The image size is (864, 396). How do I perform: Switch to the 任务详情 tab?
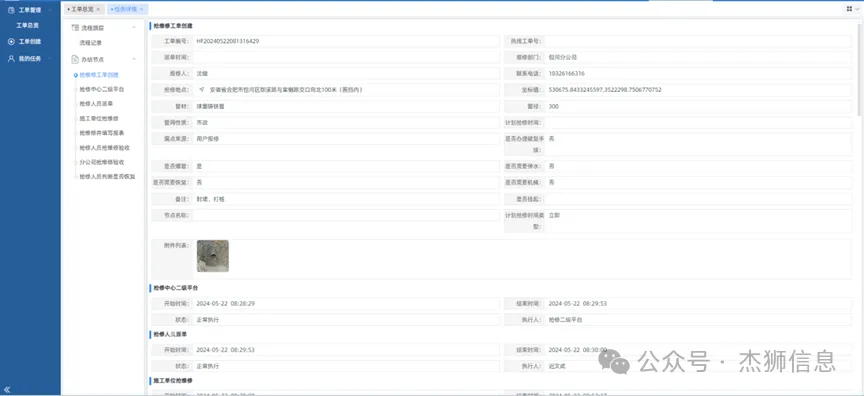125,9
